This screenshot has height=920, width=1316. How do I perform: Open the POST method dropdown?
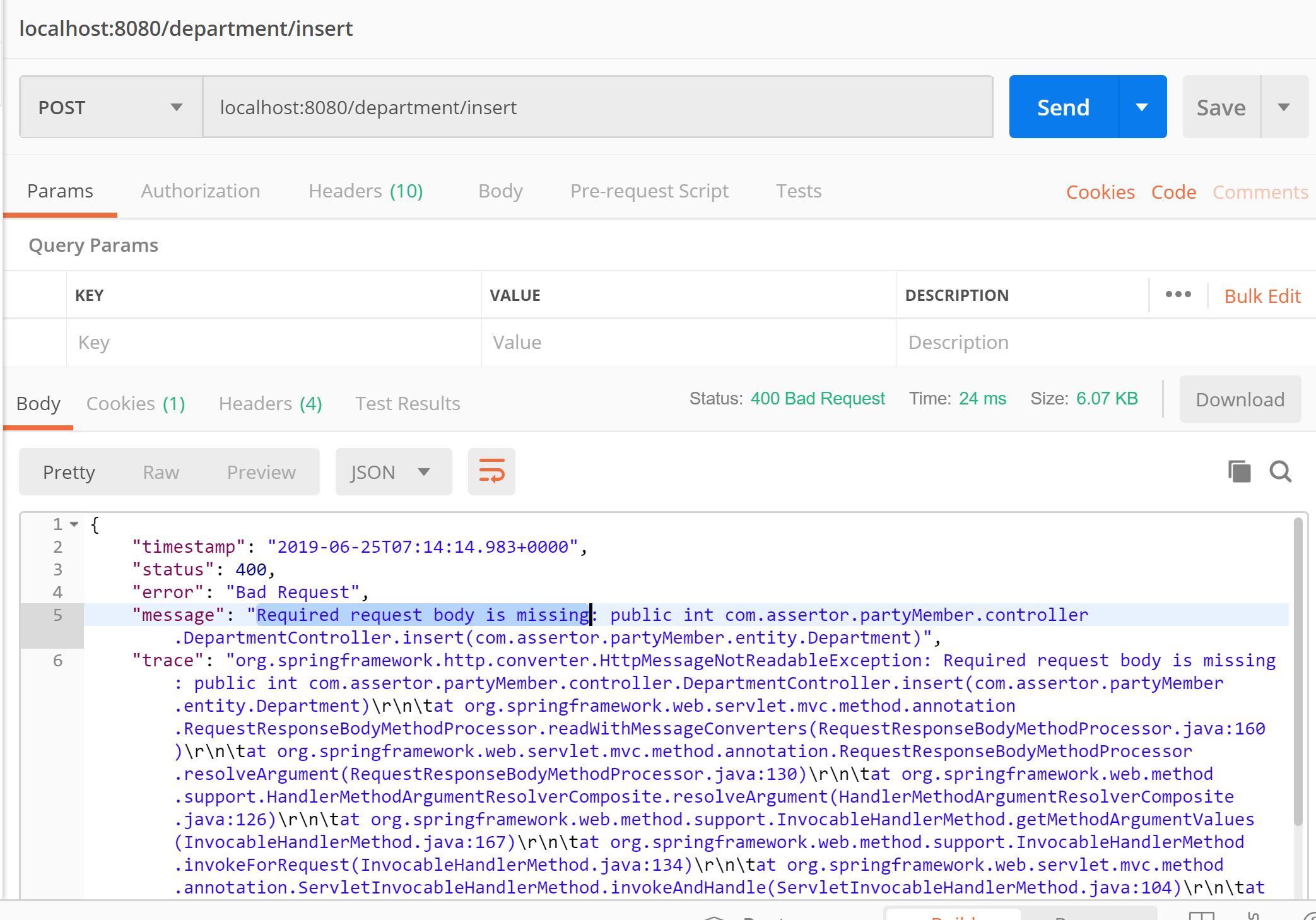[110, 107]
